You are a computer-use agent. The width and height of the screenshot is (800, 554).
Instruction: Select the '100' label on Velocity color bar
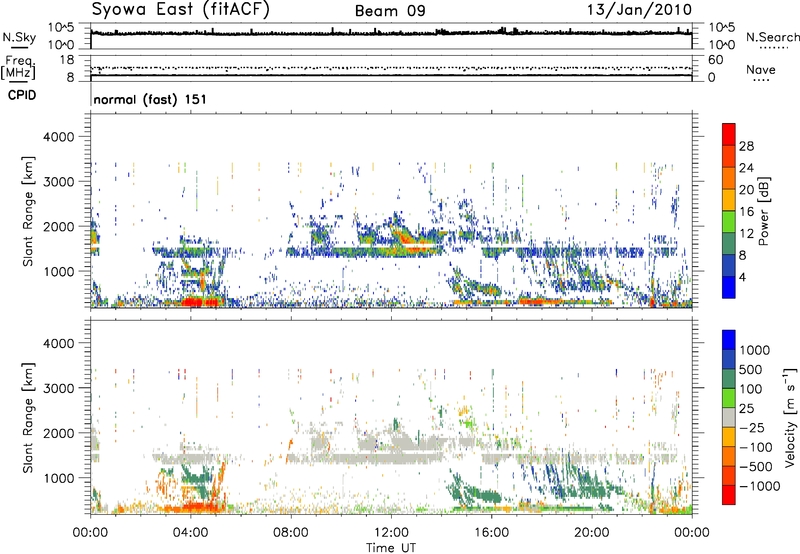click(751, 389)
